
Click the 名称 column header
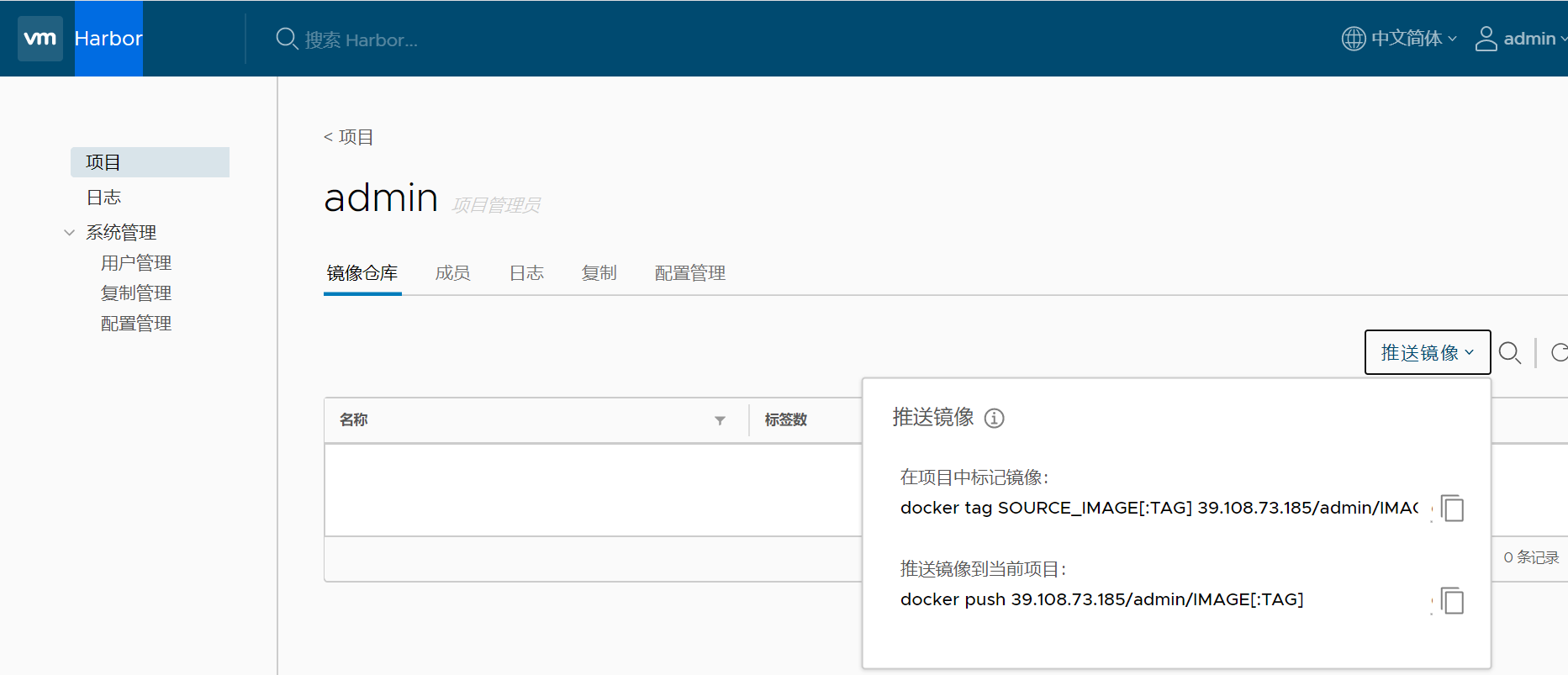(x=354, y=419)
